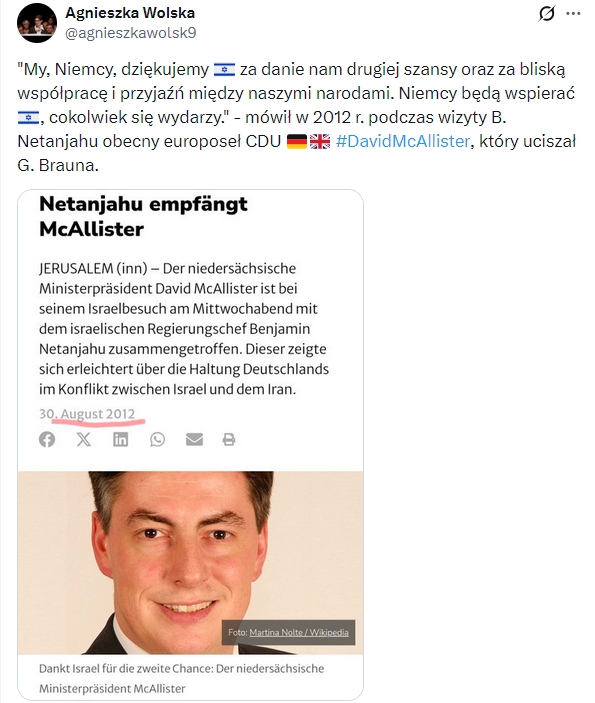Click the X share icon
595x703 pixels.
[x=84, y=439]
